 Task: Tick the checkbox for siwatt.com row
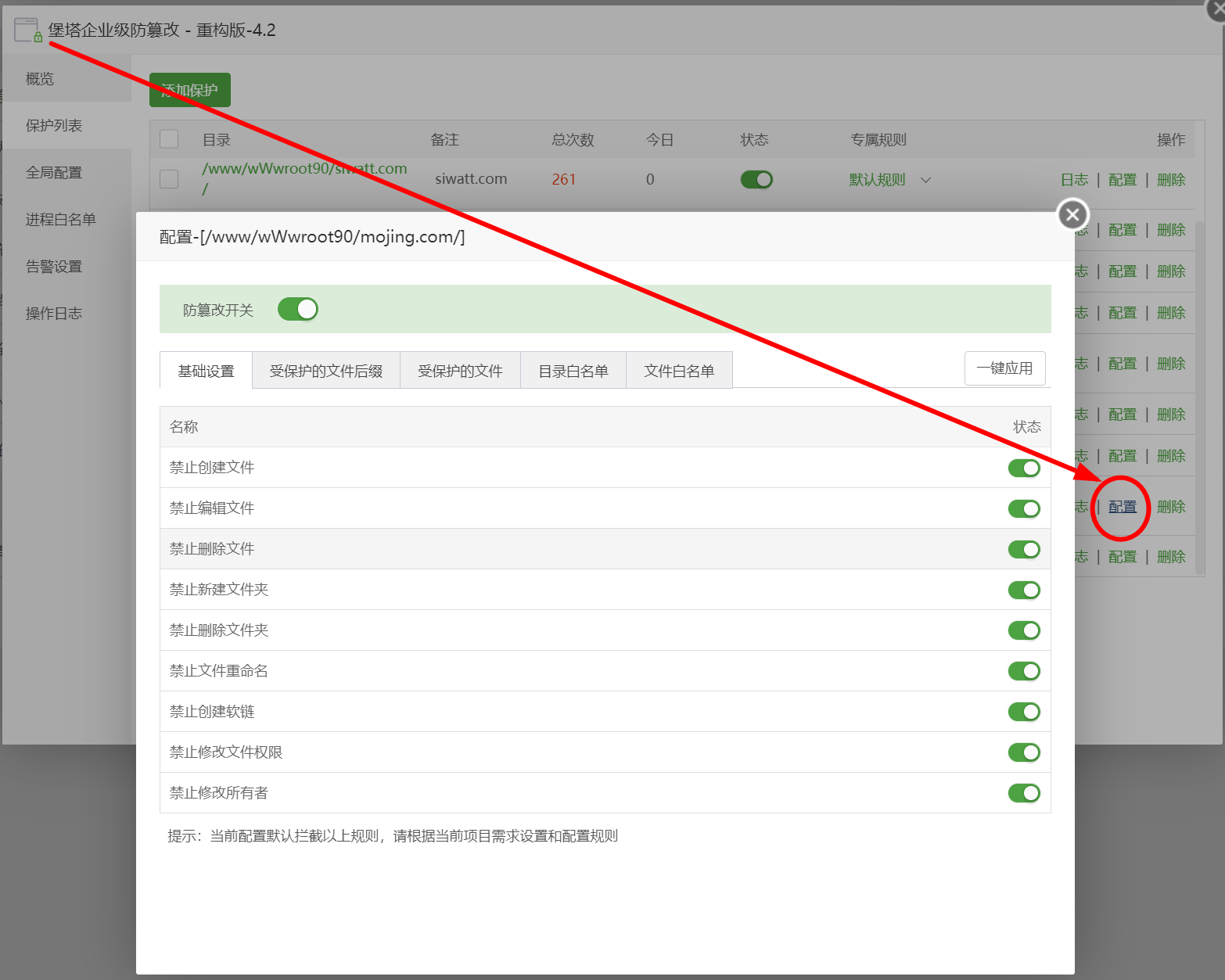click(x=169, y=179)
